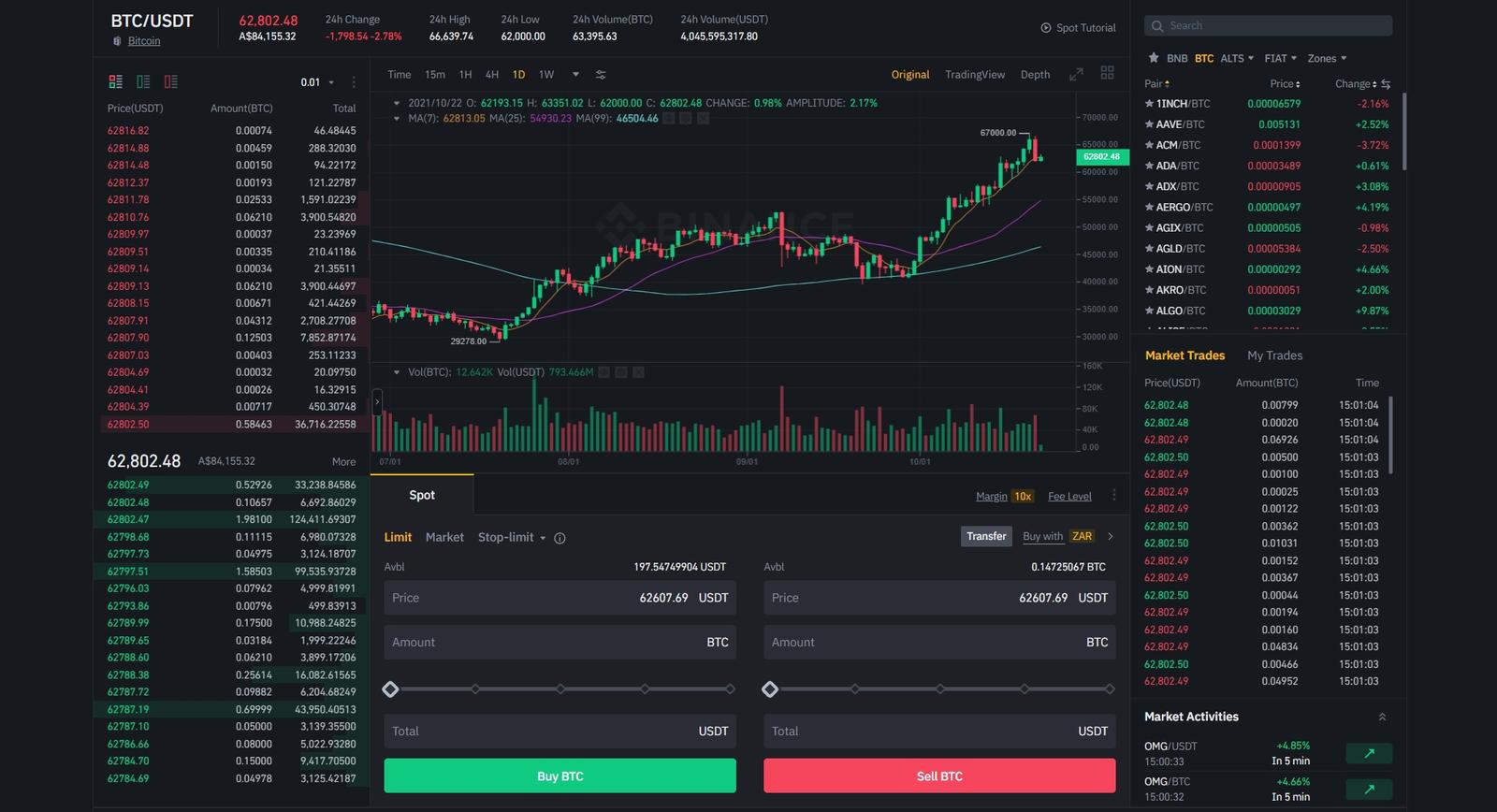Viewport: 1497px width, 812px height.
Task: Favorite the ADA/BTC pair star
Action: (x=1149, y=166)
